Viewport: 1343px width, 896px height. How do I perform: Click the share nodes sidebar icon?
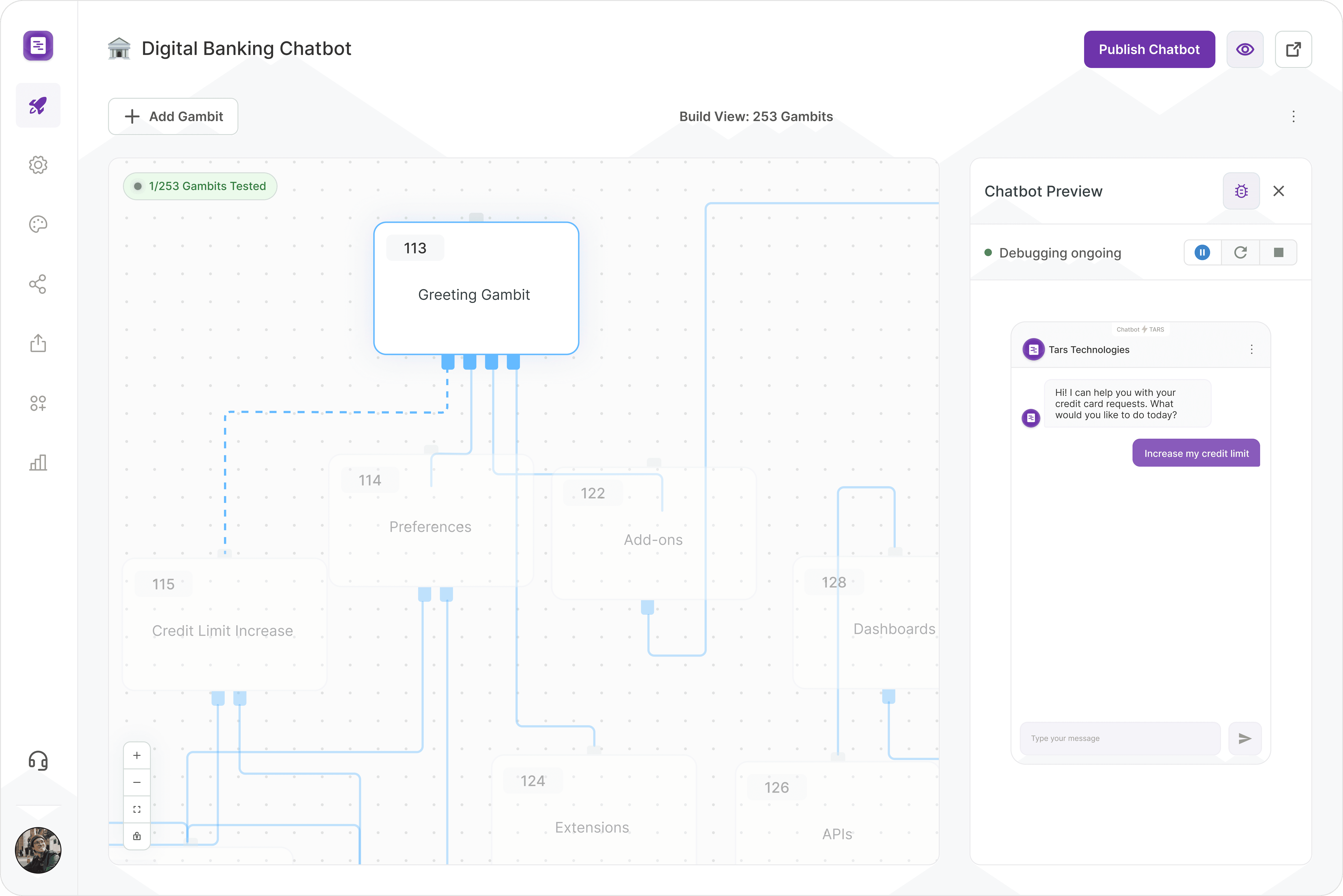click(x=38, y=284)
